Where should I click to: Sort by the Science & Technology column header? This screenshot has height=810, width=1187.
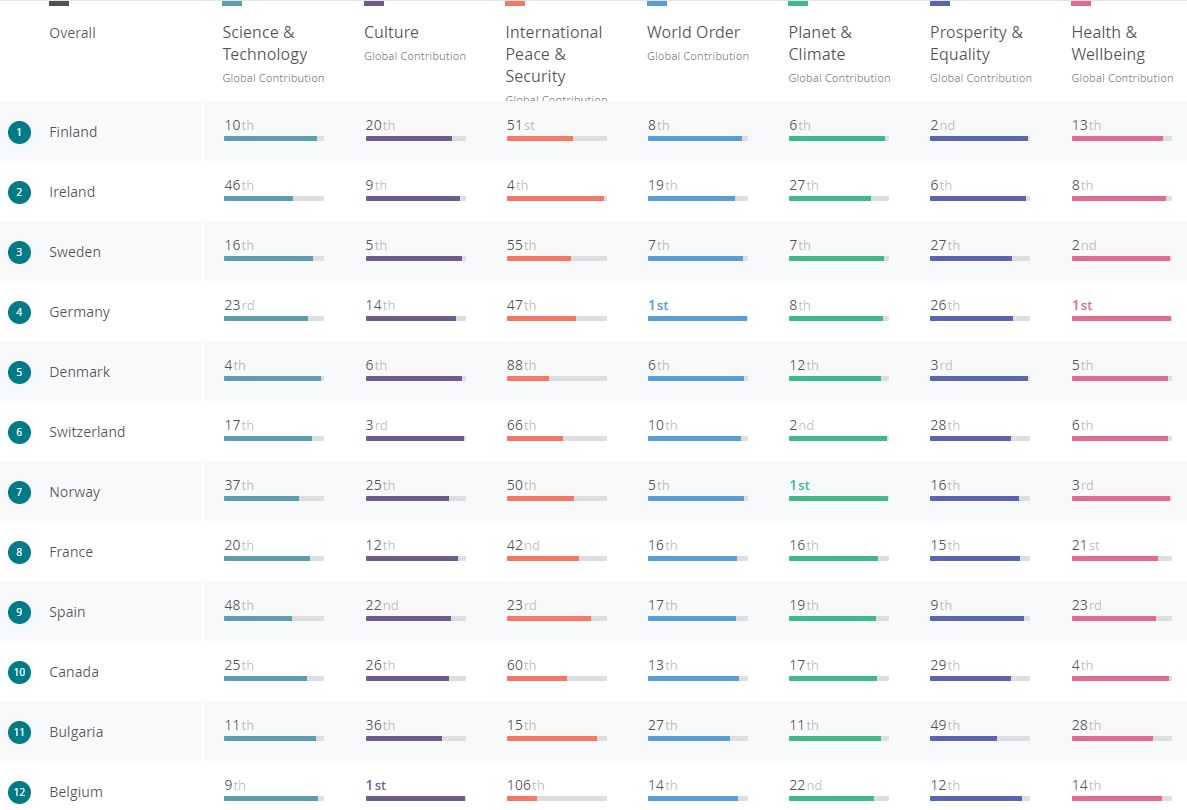tap(264, 44)
